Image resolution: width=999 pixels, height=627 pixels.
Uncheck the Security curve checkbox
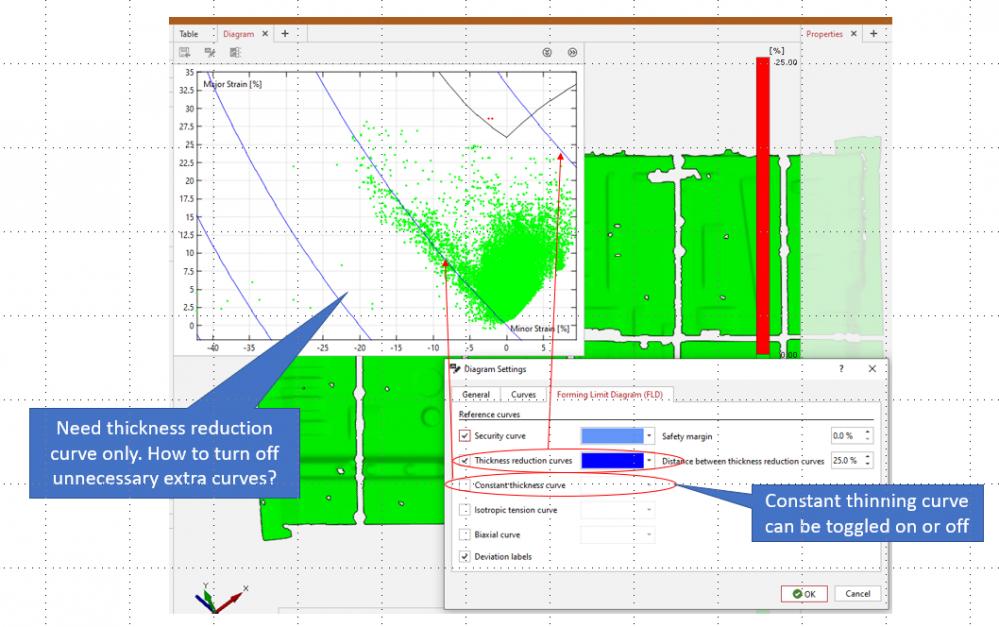[x=465, y=436]
